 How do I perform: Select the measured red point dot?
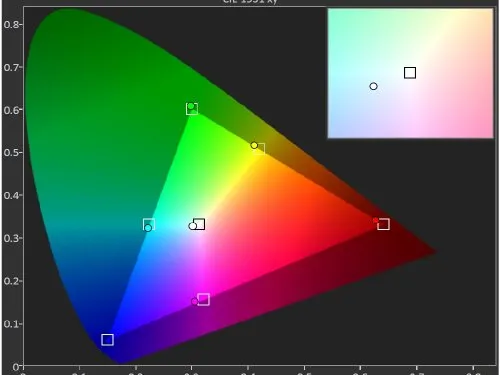point(376,220)
